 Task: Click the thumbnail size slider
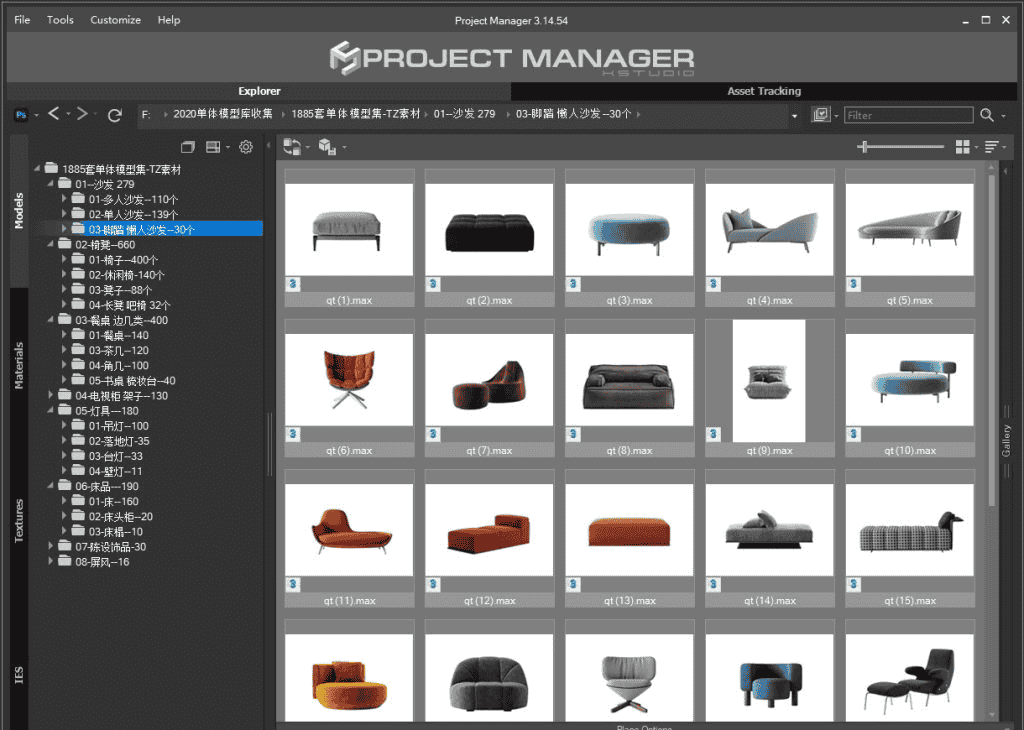[x=900, y=147]
